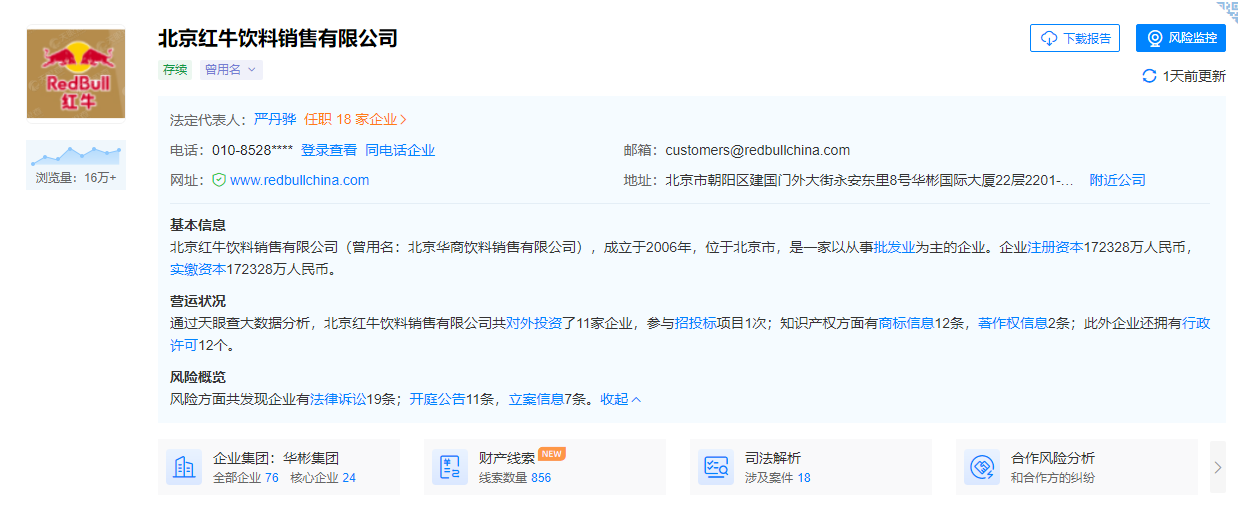Open the 企业集团:华彬集团 card title
Viewport: 1238px width, 506px height.
coord(276,458)
